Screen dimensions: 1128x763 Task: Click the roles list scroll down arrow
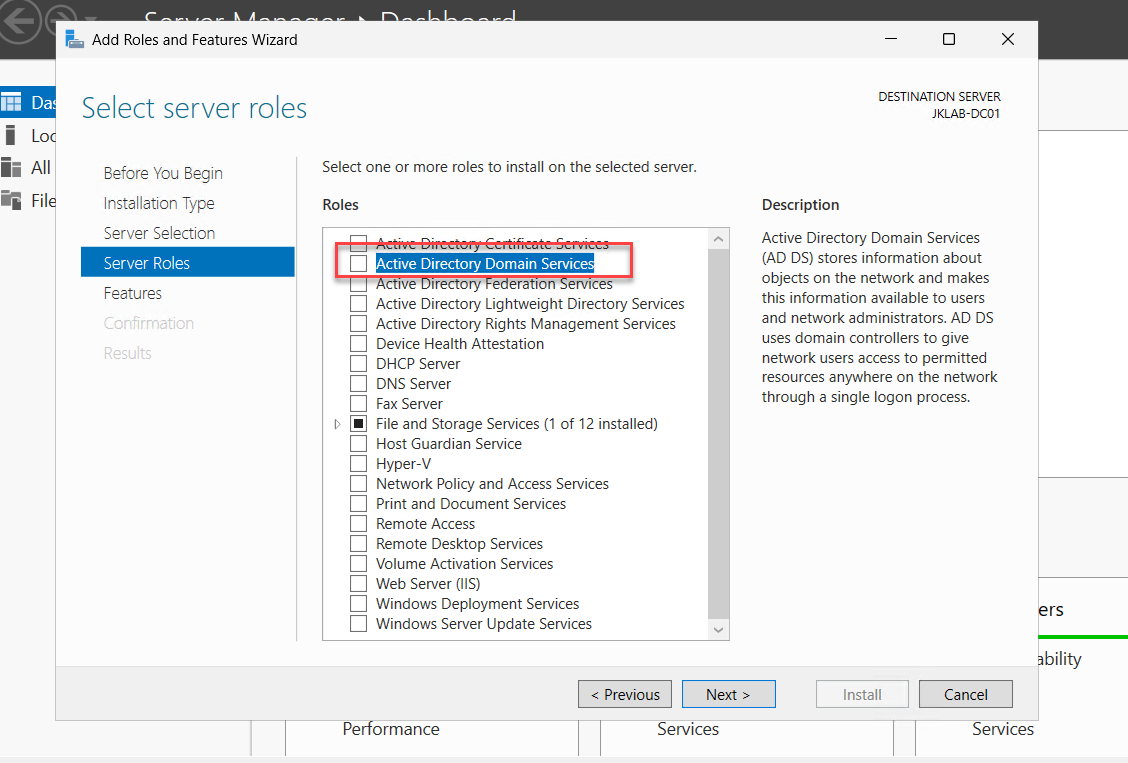tap(718, 630)
